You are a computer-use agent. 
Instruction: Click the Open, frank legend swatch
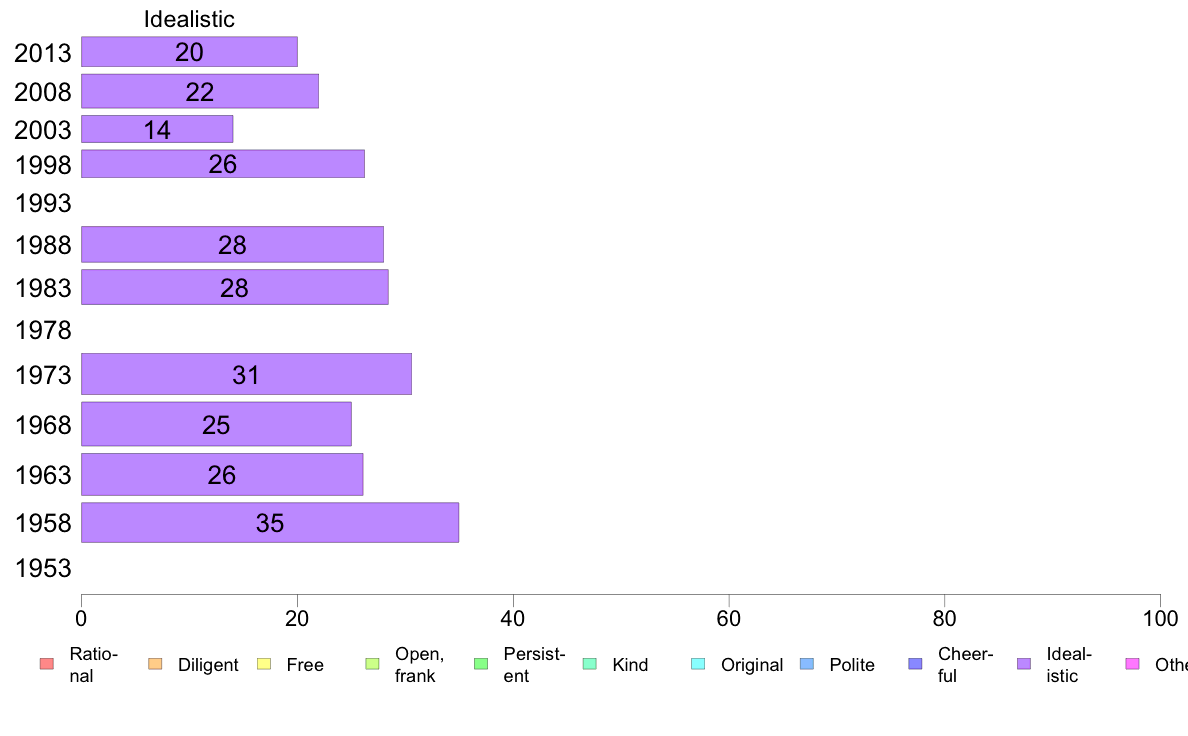point(372,664)
